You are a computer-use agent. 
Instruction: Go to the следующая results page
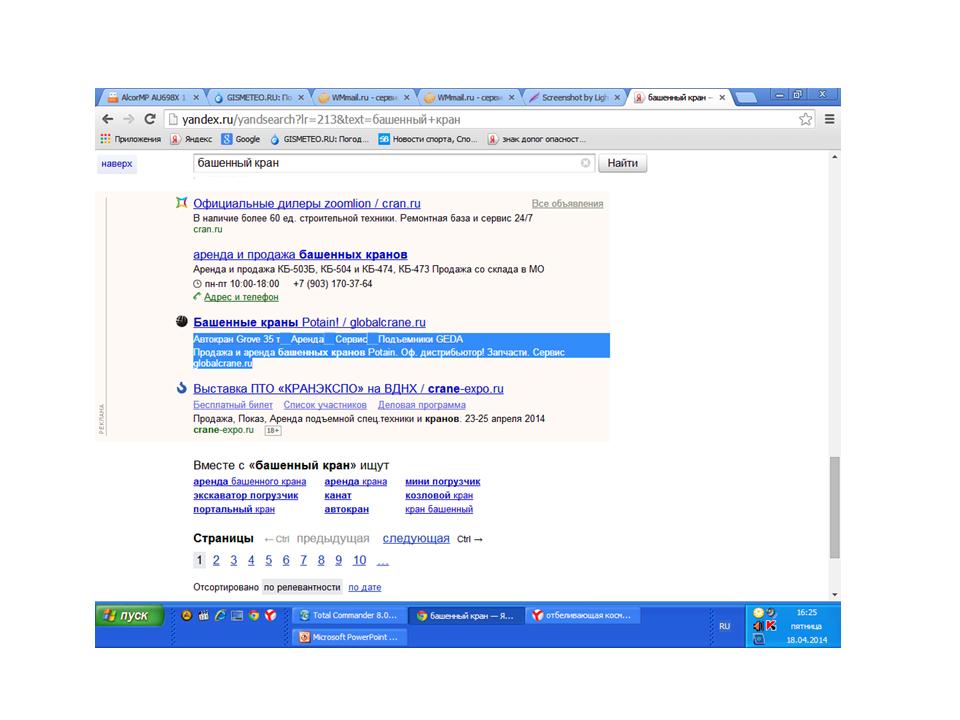(x=416, y=538)
